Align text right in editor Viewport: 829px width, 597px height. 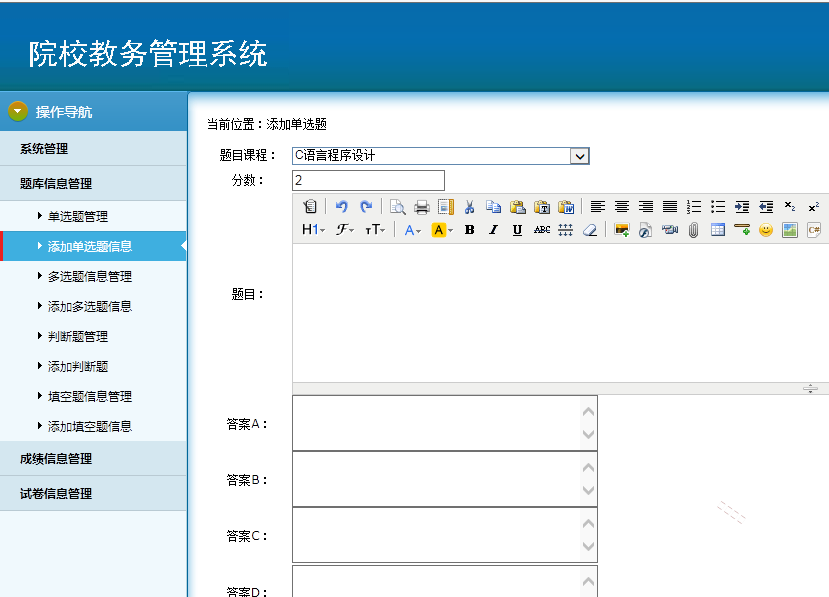pyautogui.click(x=646, y=207)
